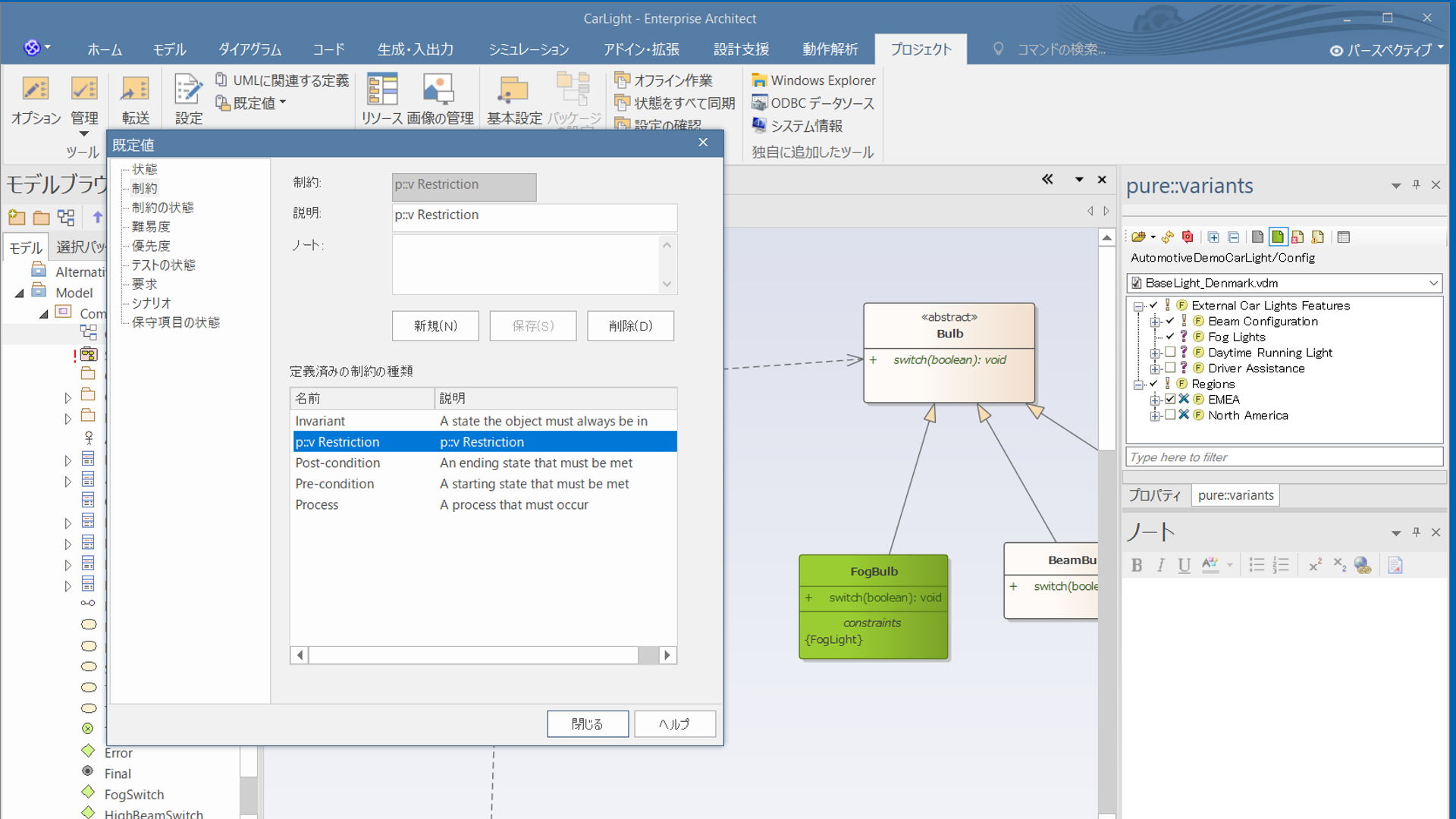Click the コマンドの検索 search box
1456x819 pixels.
[x=1060, y=49]
